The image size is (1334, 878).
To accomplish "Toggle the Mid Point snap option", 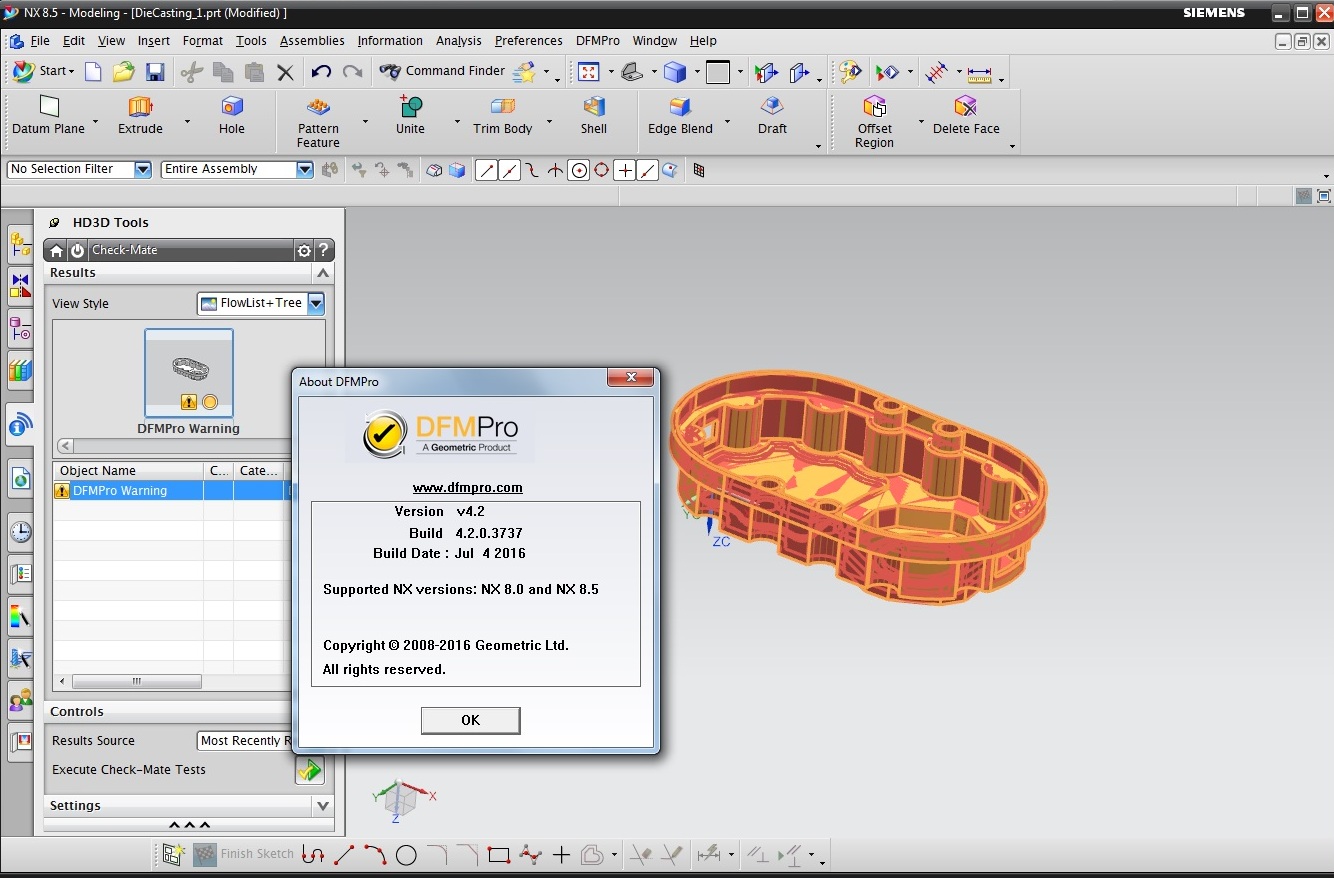I will coord(509,170).
